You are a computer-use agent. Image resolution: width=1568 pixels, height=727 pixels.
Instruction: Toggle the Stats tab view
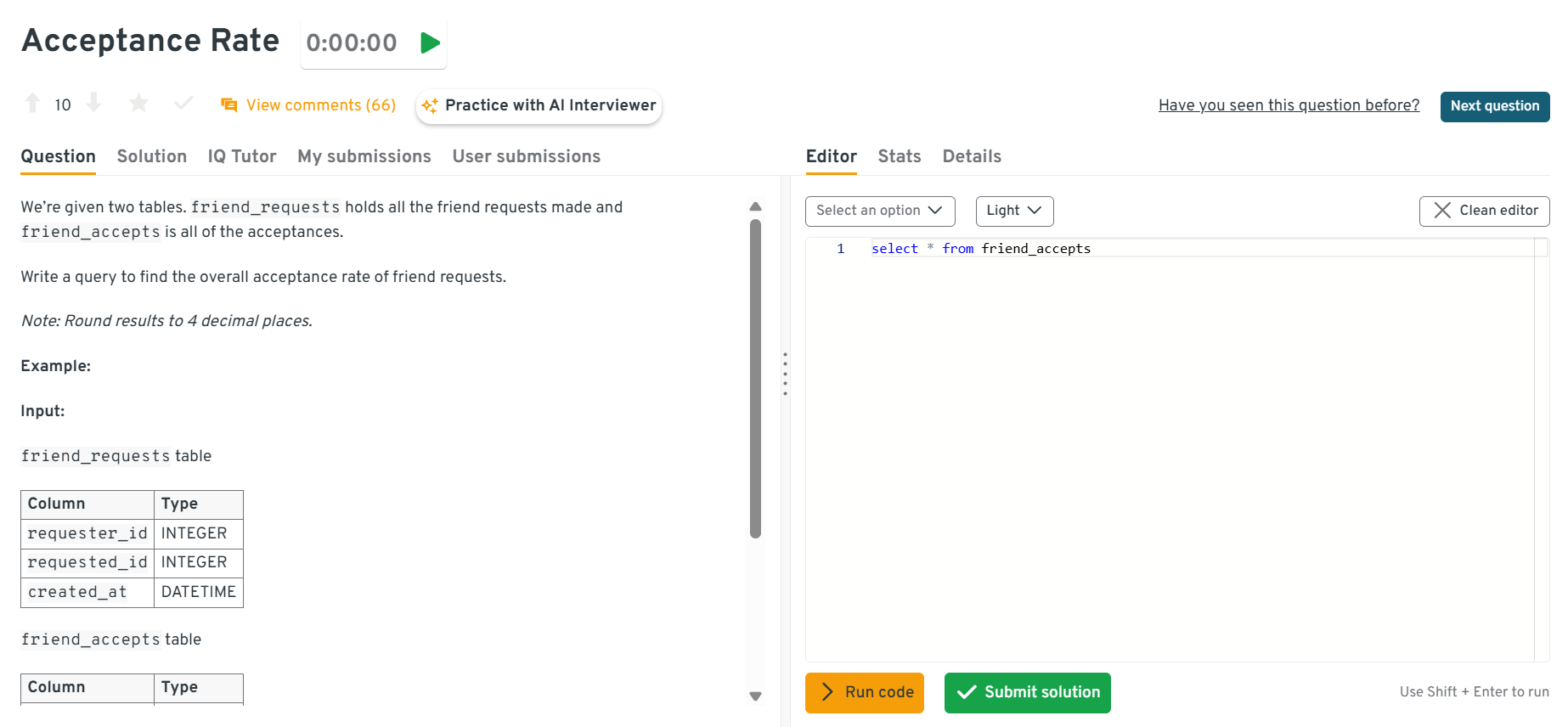(x=899, y=156)
